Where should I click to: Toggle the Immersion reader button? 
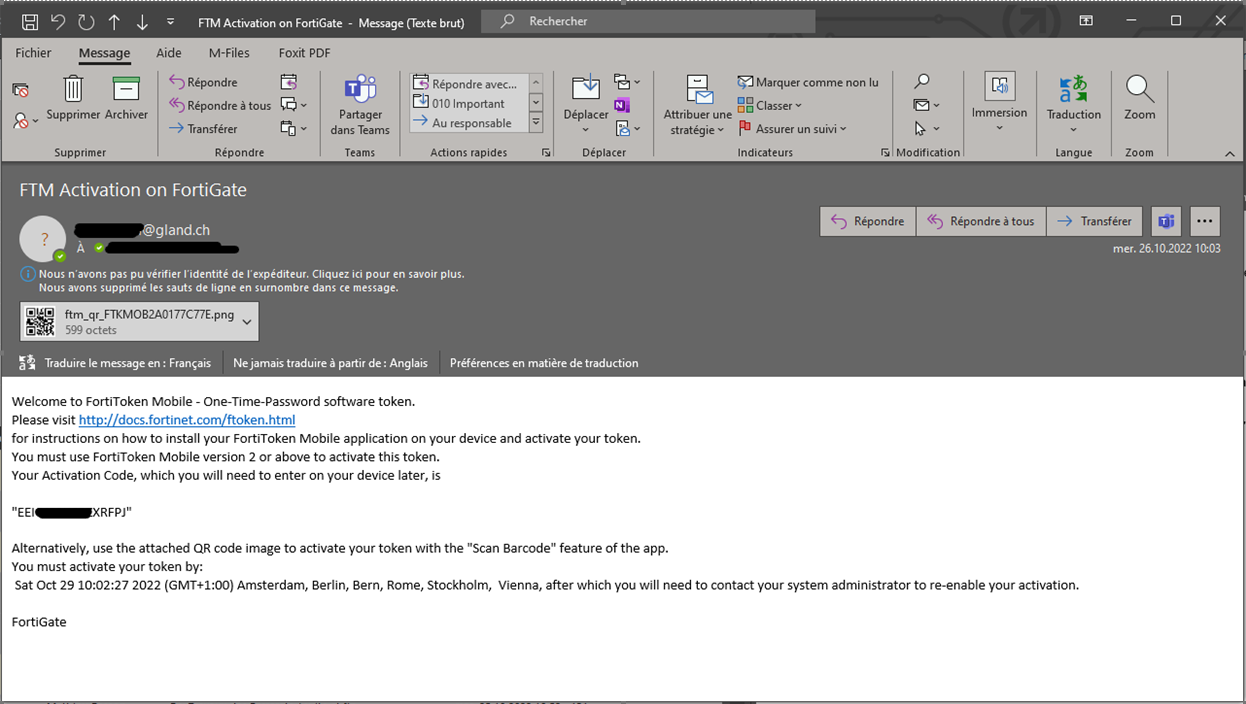(999, 90)
